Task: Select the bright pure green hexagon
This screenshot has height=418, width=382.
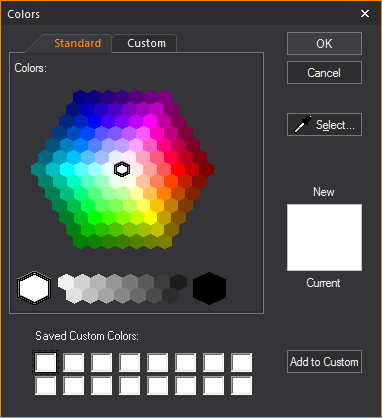Action: 94,218
